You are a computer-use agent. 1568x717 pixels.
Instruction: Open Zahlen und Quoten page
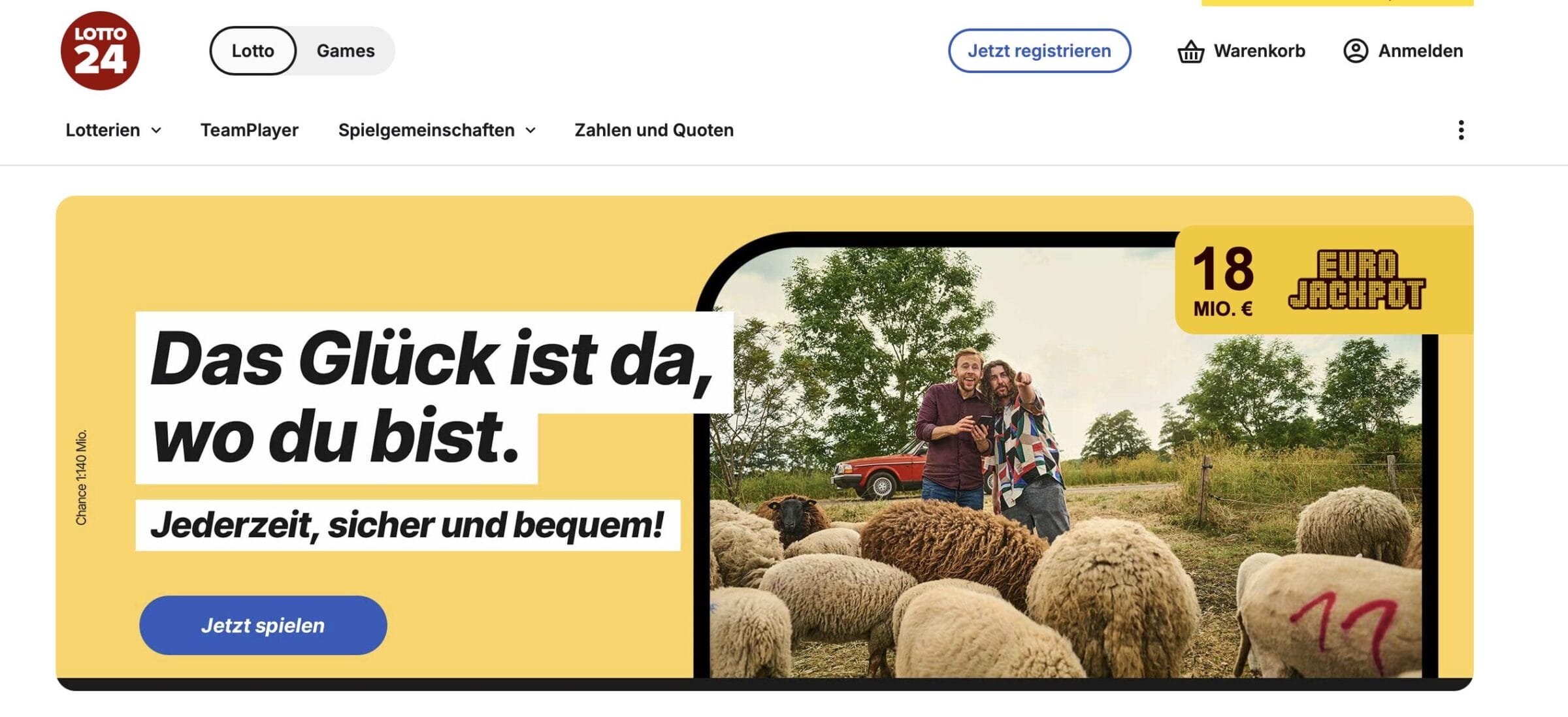point(654,130)
